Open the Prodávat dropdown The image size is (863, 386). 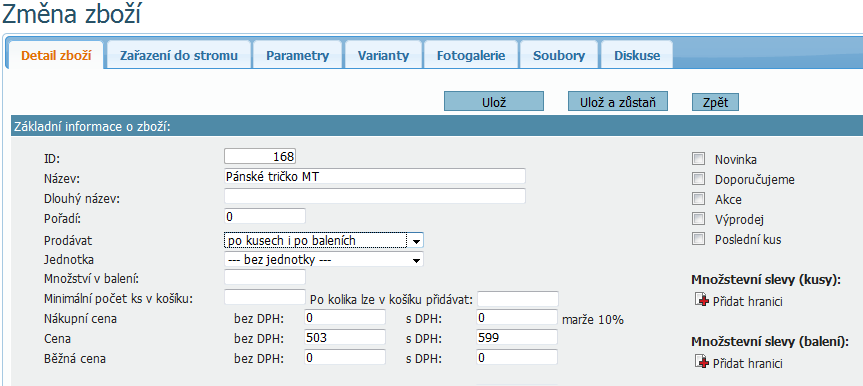click(x=324, y=241)
